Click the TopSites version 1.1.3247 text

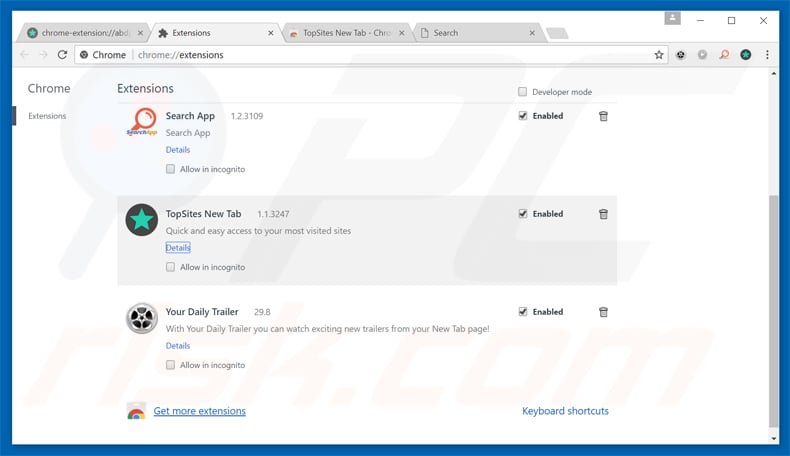pos(273,214)
